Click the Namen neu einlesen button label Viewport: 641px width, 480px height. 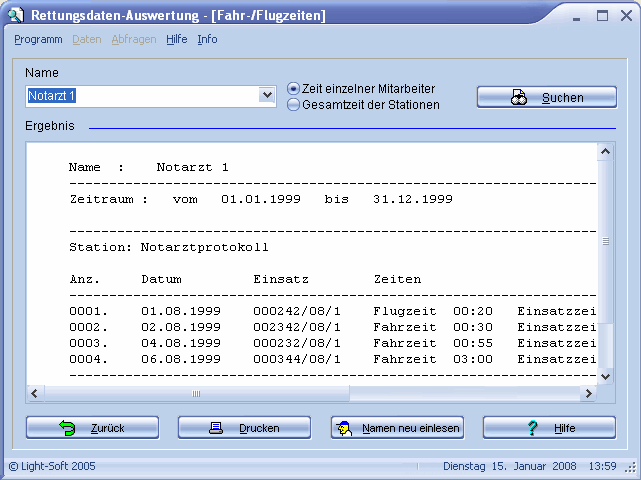point(410,428)
